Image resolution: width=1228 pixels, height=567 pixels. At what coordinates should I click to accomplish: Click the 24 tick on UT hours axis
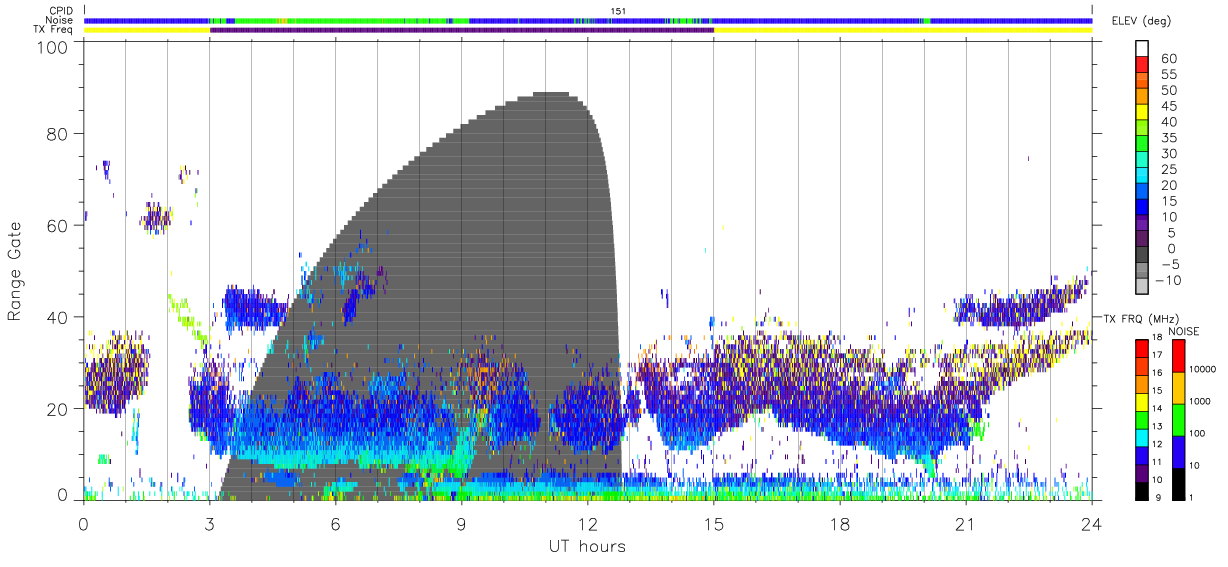1092,523
